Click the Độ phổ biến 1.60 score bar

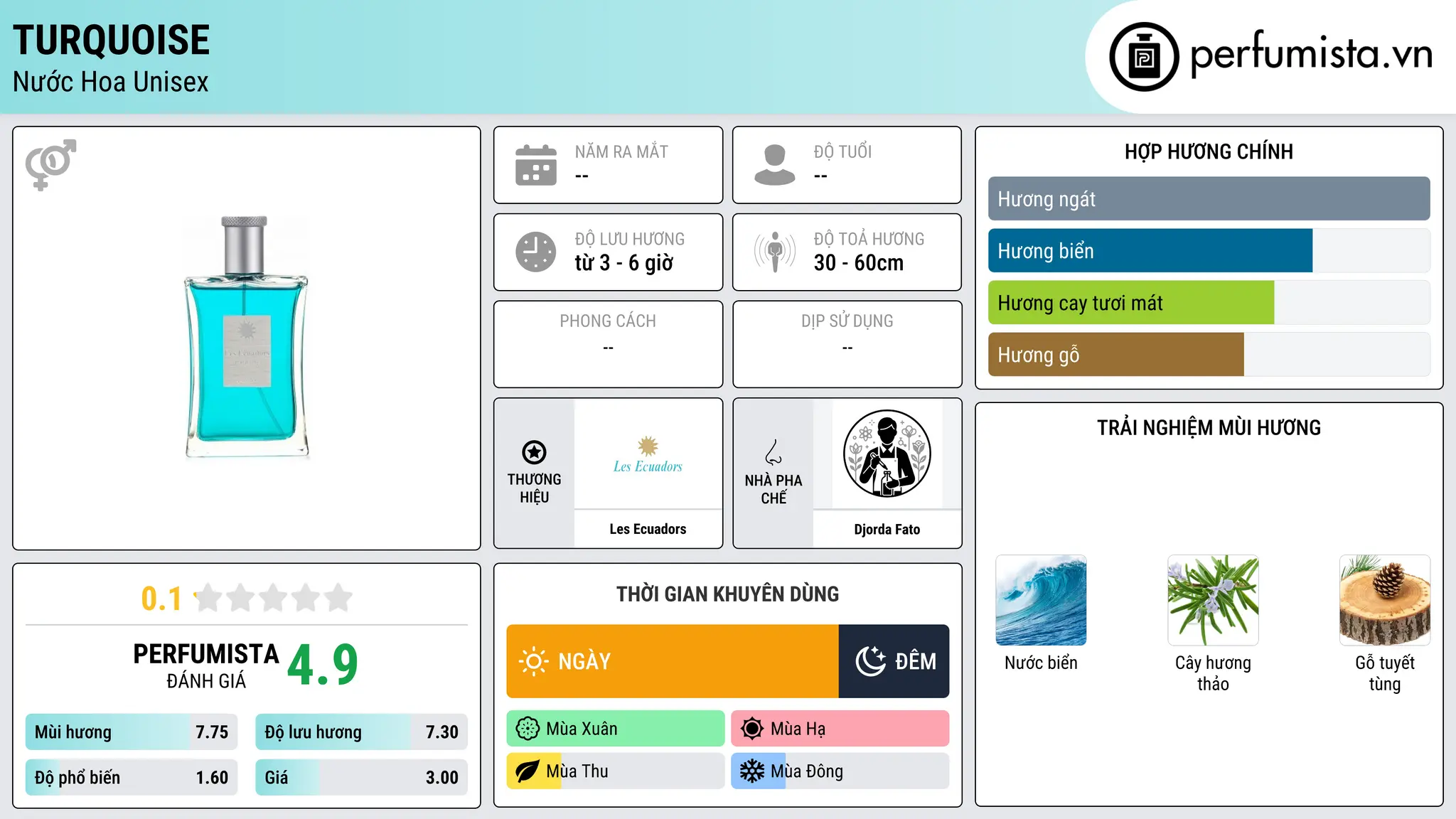coord(132,778)
